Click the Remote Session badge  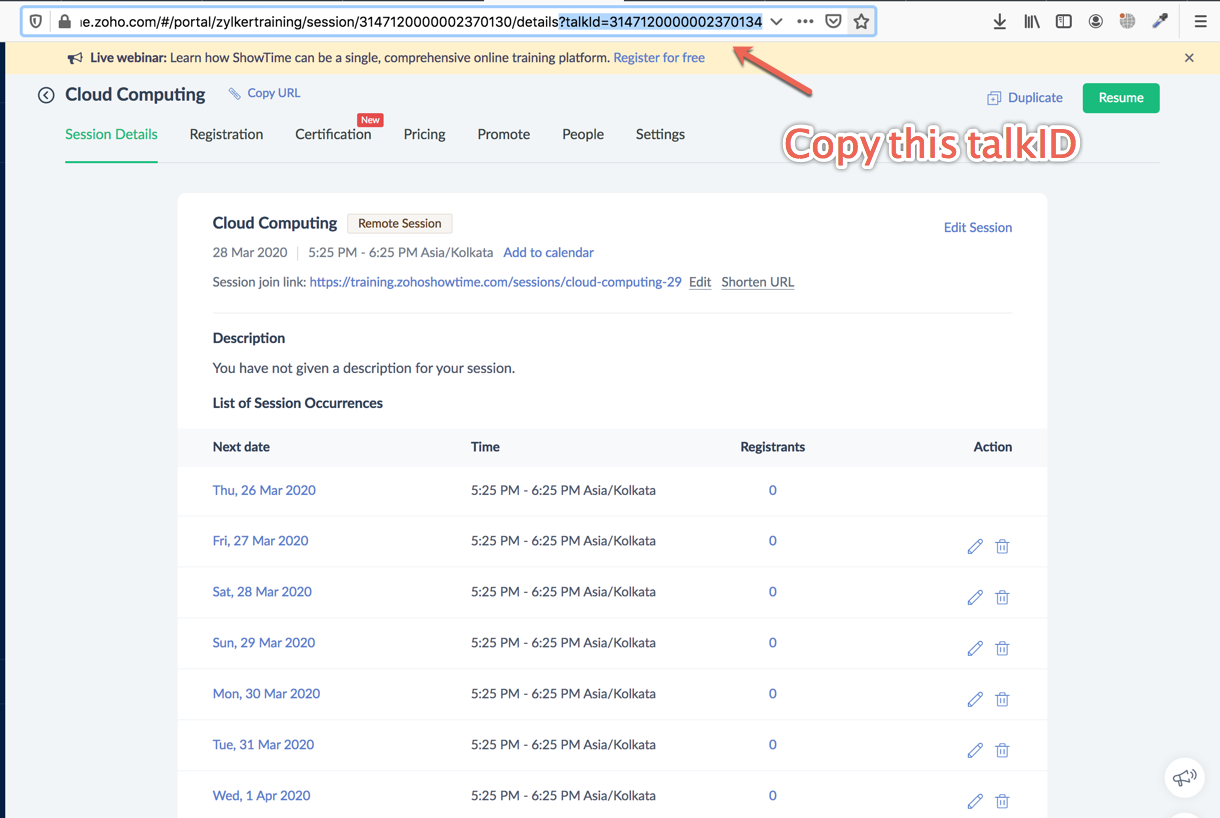[399, 224]
